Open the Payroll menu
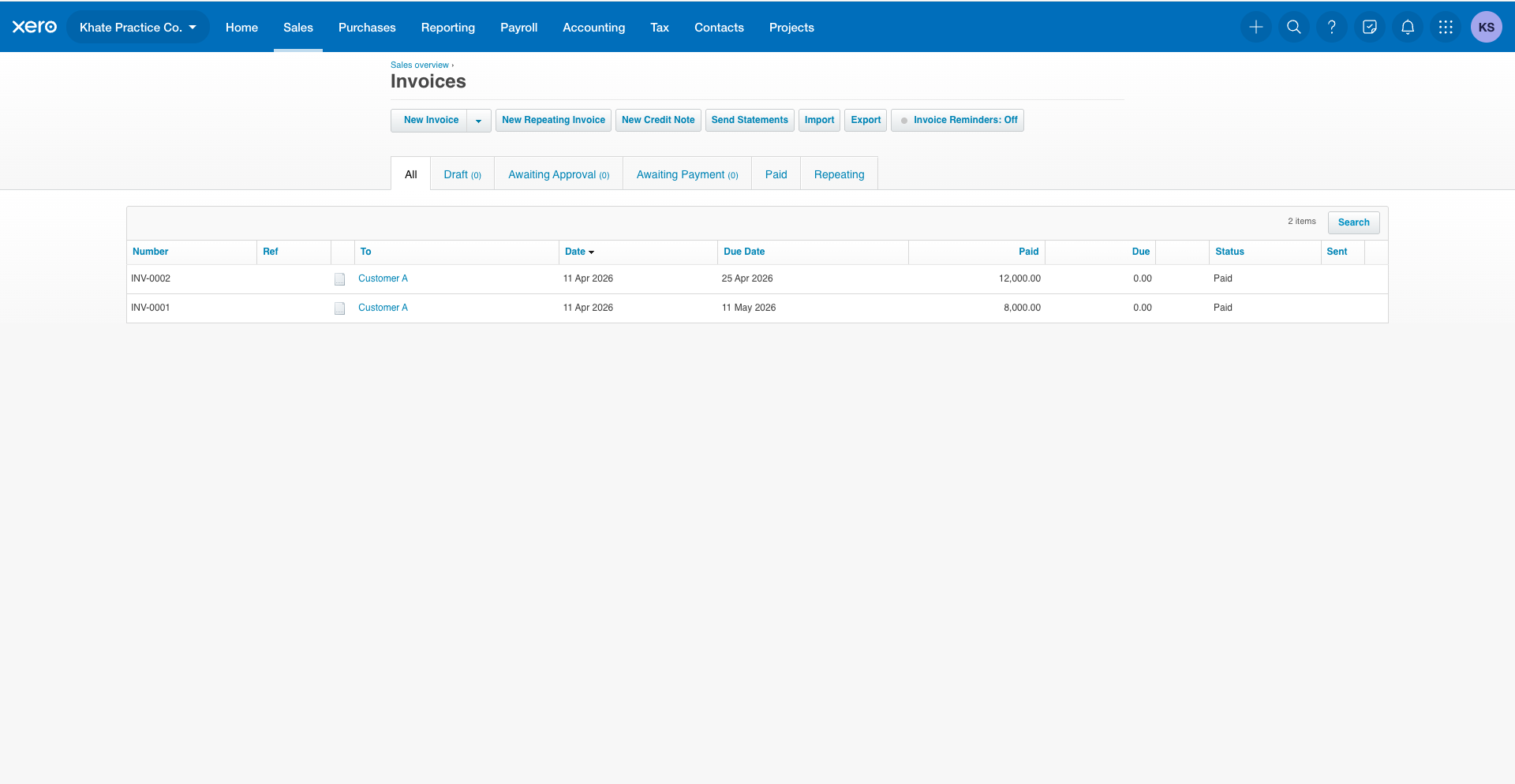 pyautogui.click(x=519, y=27)
